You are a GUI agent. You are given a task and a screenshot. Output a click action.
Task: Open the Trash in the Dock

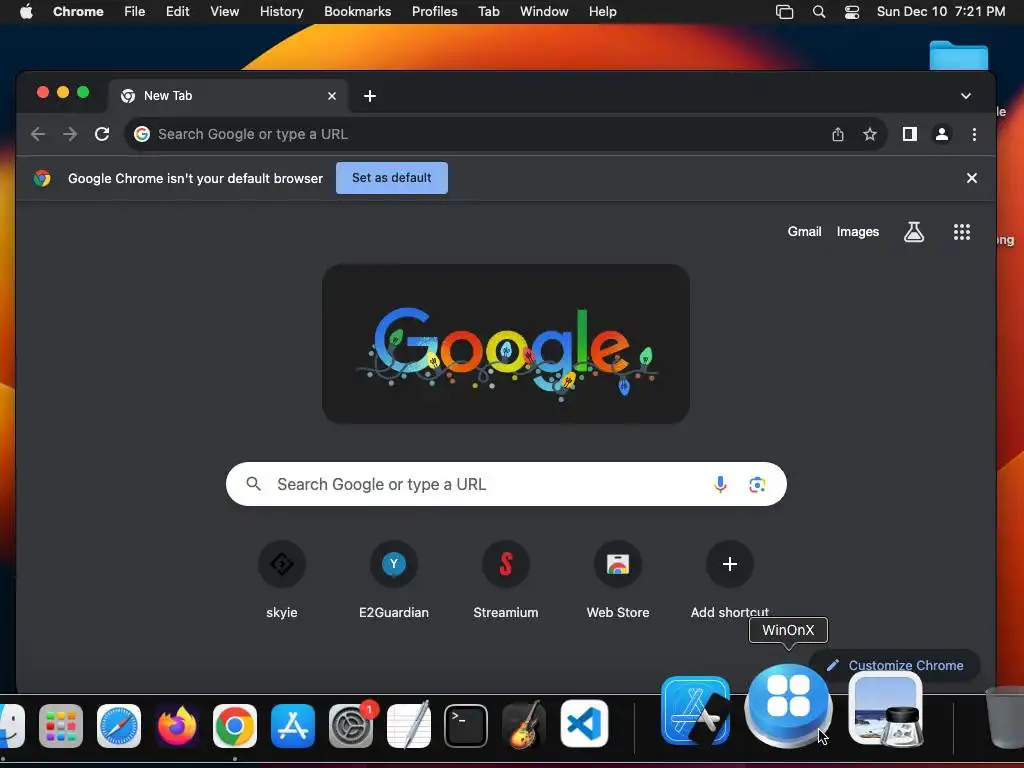[1004, 716]
